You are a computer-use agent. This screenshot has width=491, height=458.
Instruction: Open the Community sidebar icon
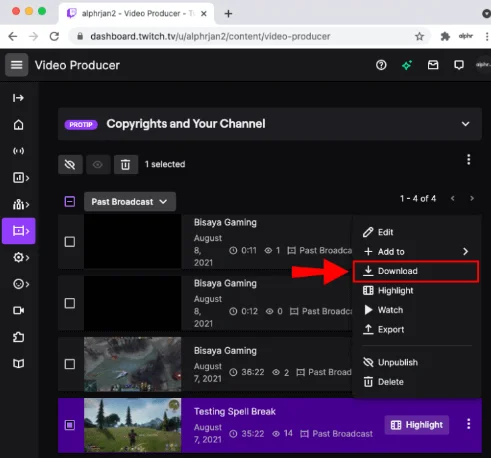(21, 204)
